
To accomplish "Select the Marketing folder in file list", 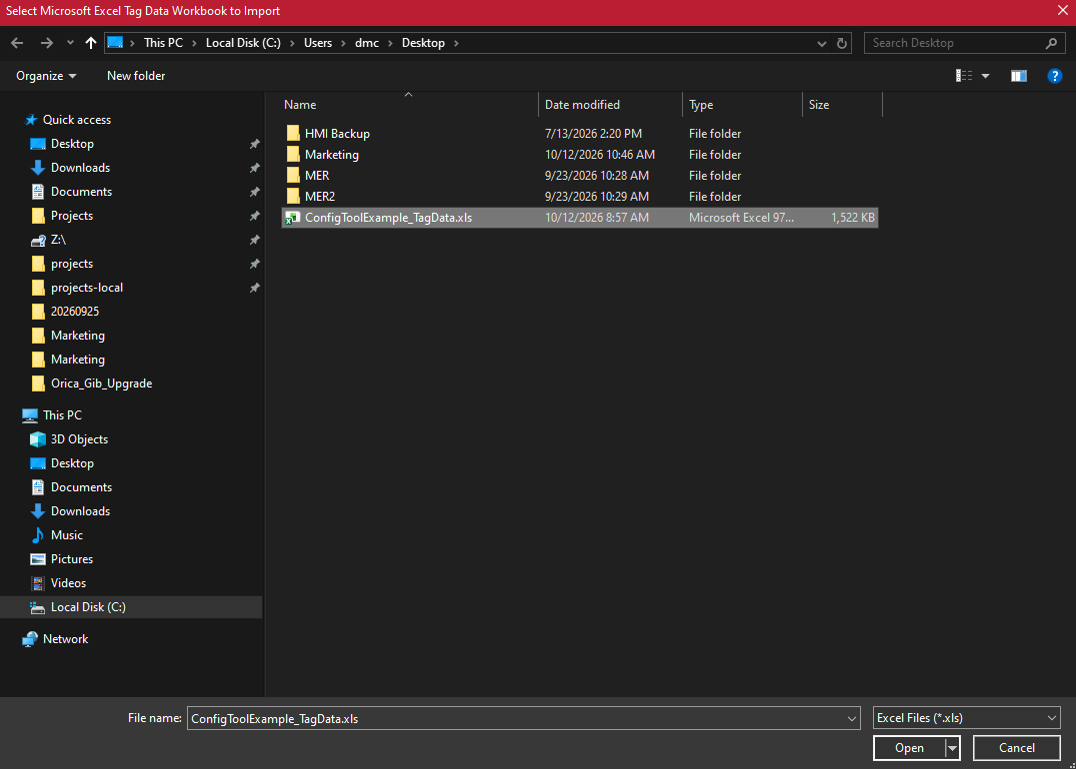I will coord(331,154).
